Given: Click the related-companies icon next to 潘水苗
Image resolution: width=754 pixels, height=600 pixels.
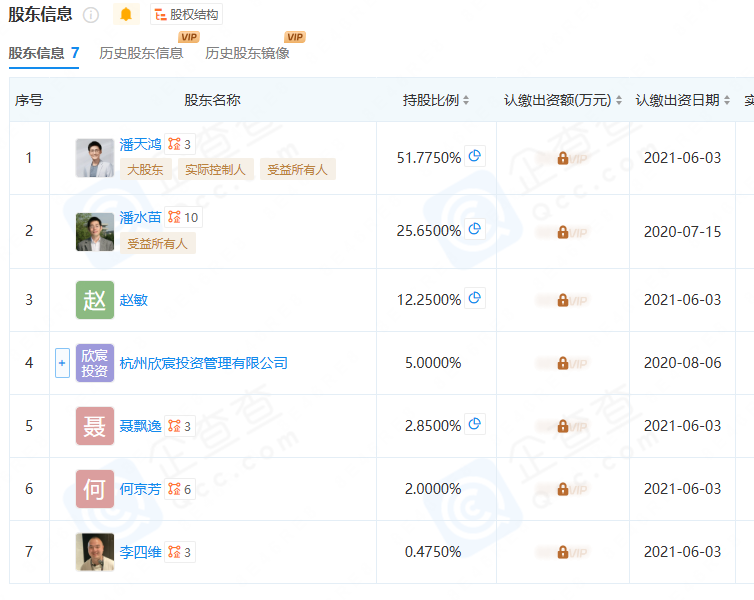Looking at the screenshot, I should tap(183, 217).
